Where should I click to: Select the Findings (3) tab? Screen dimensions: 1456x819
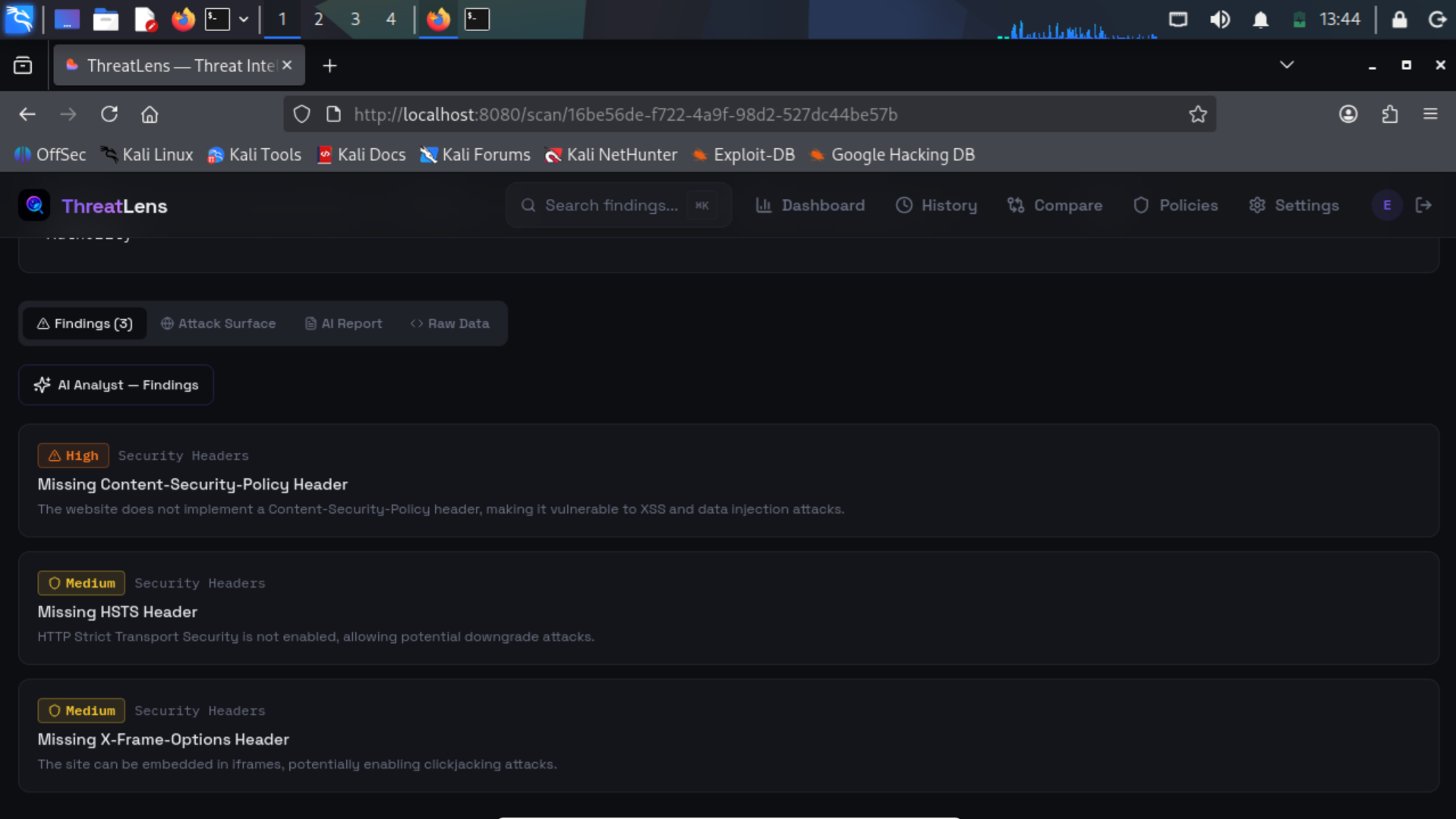(84, 323)
